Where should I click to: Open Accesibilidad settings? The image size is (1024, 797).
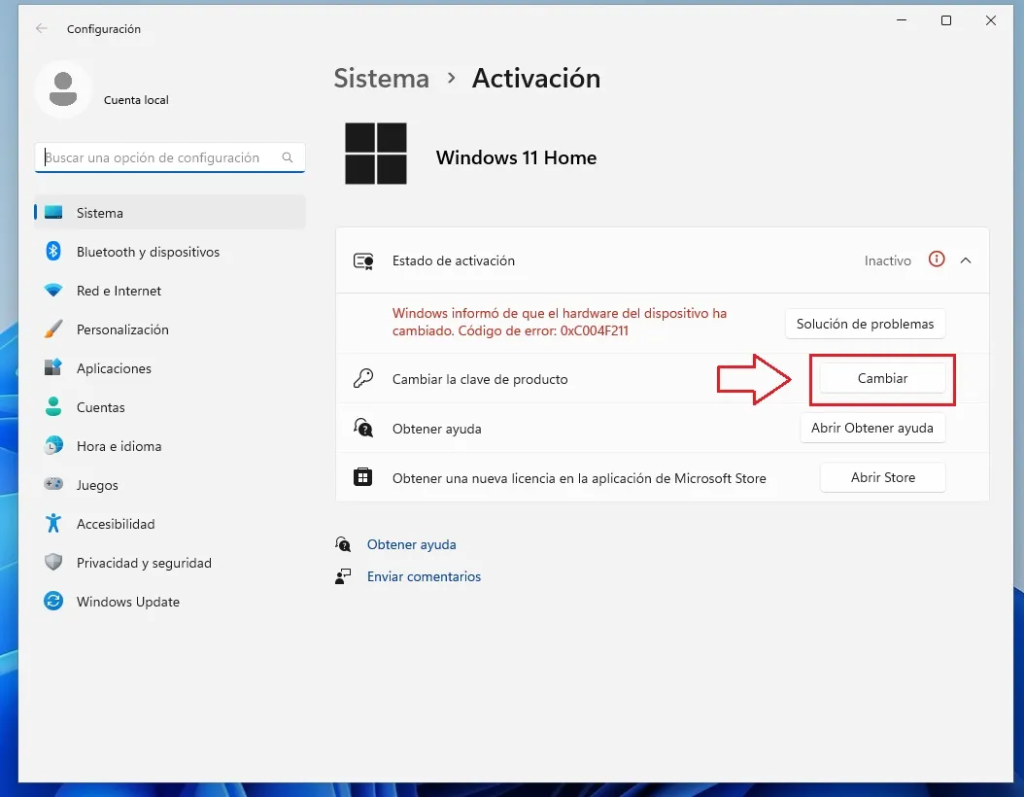[170, 524]
